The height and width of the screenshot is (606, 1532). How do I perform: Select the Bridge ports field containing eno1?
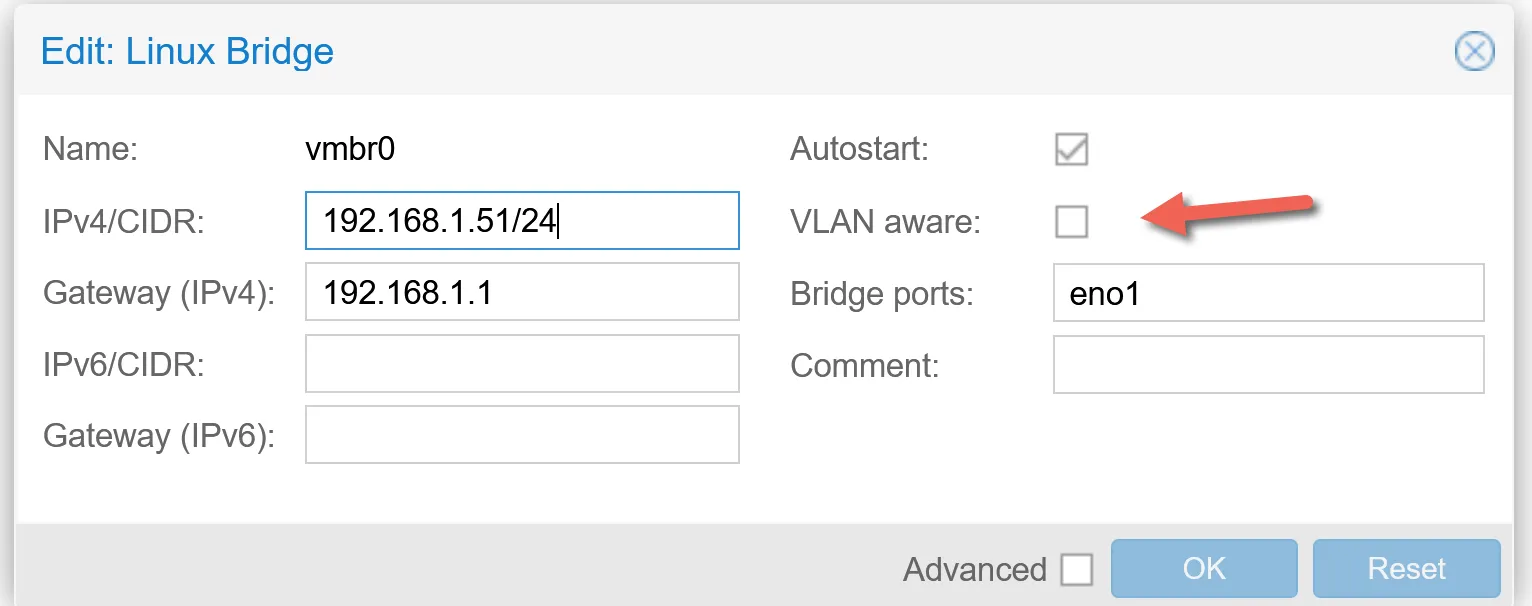[1267, 292]
